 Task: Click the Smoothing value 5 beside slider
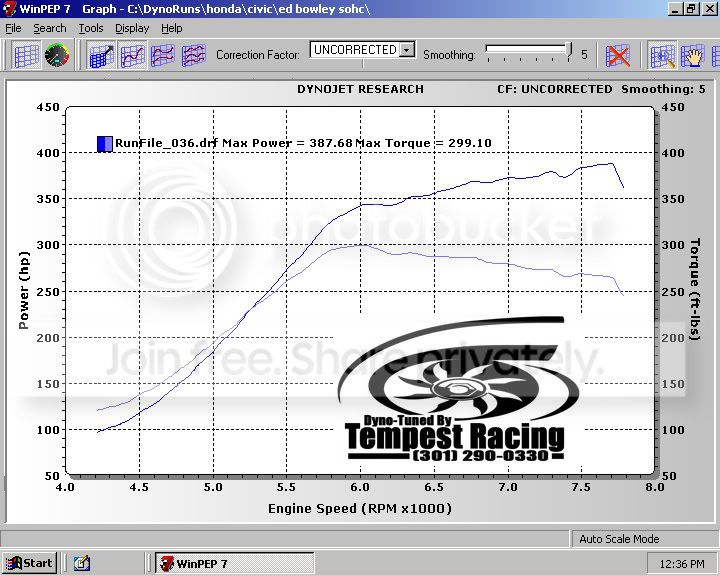click(584, 55)
